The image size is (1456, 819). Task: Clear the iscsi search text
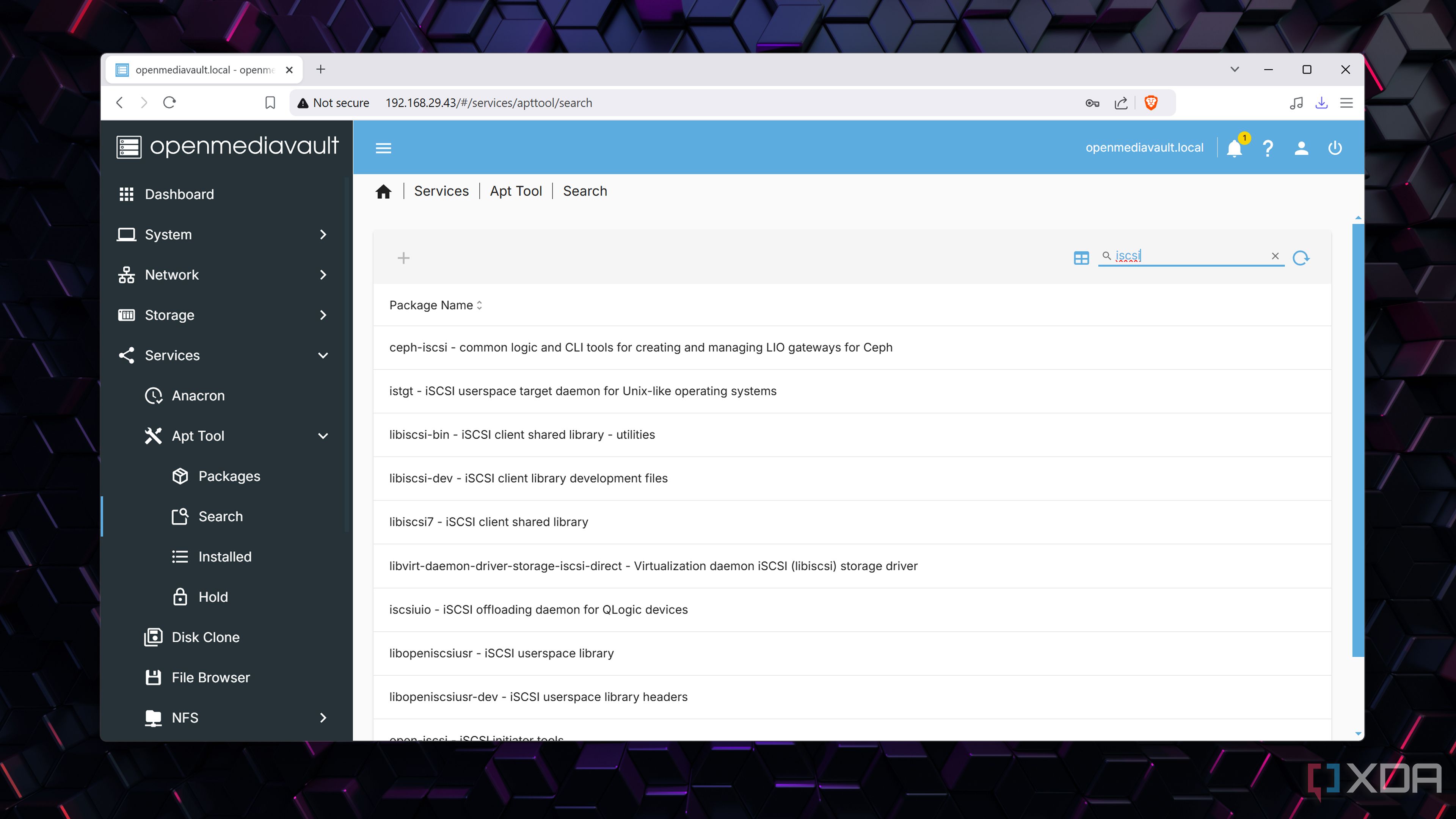click(1275, 256)
